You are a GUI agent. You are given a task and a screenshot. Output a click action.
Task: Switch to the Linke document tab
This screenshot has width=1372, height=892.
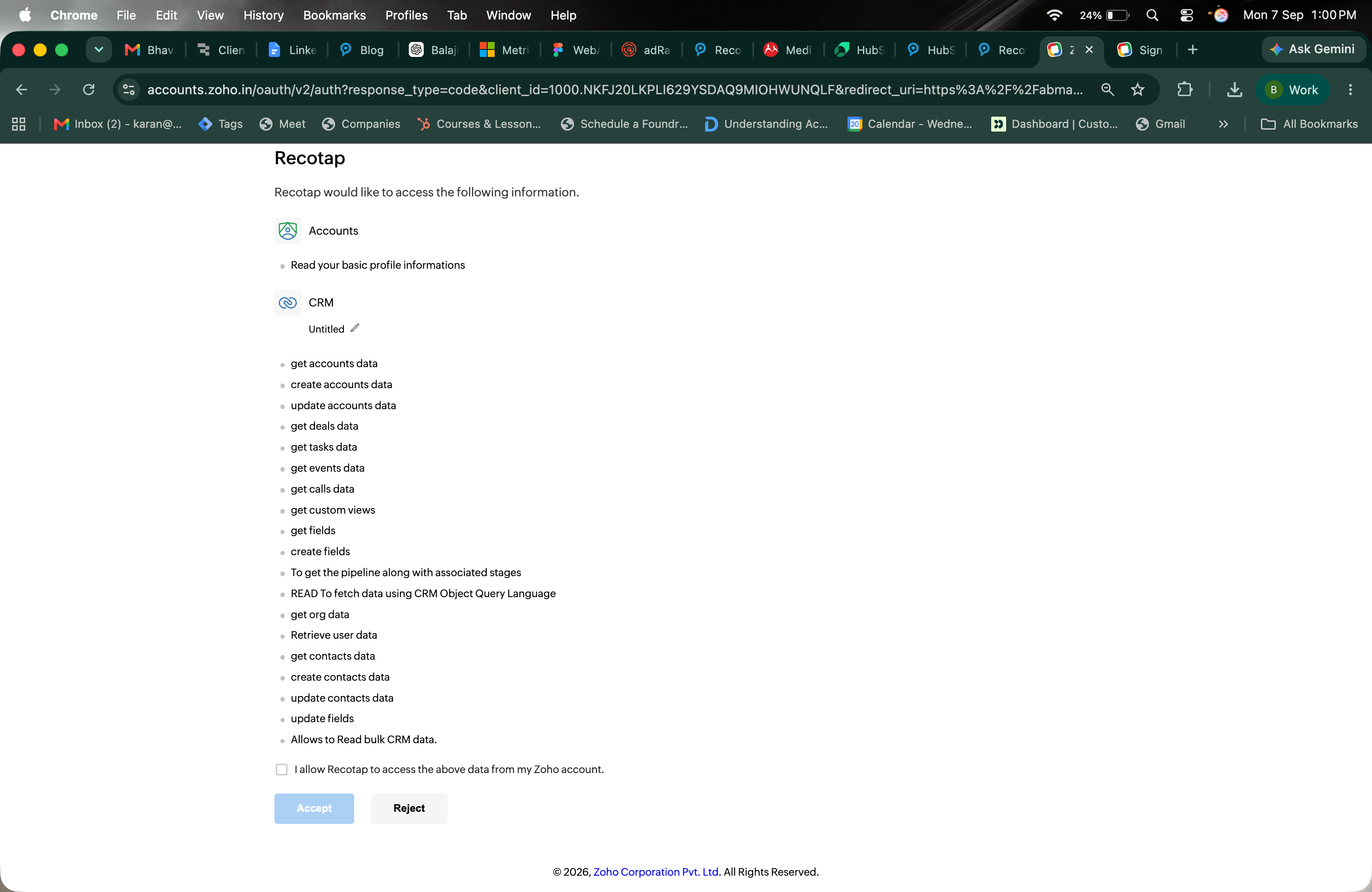(292, 49)
